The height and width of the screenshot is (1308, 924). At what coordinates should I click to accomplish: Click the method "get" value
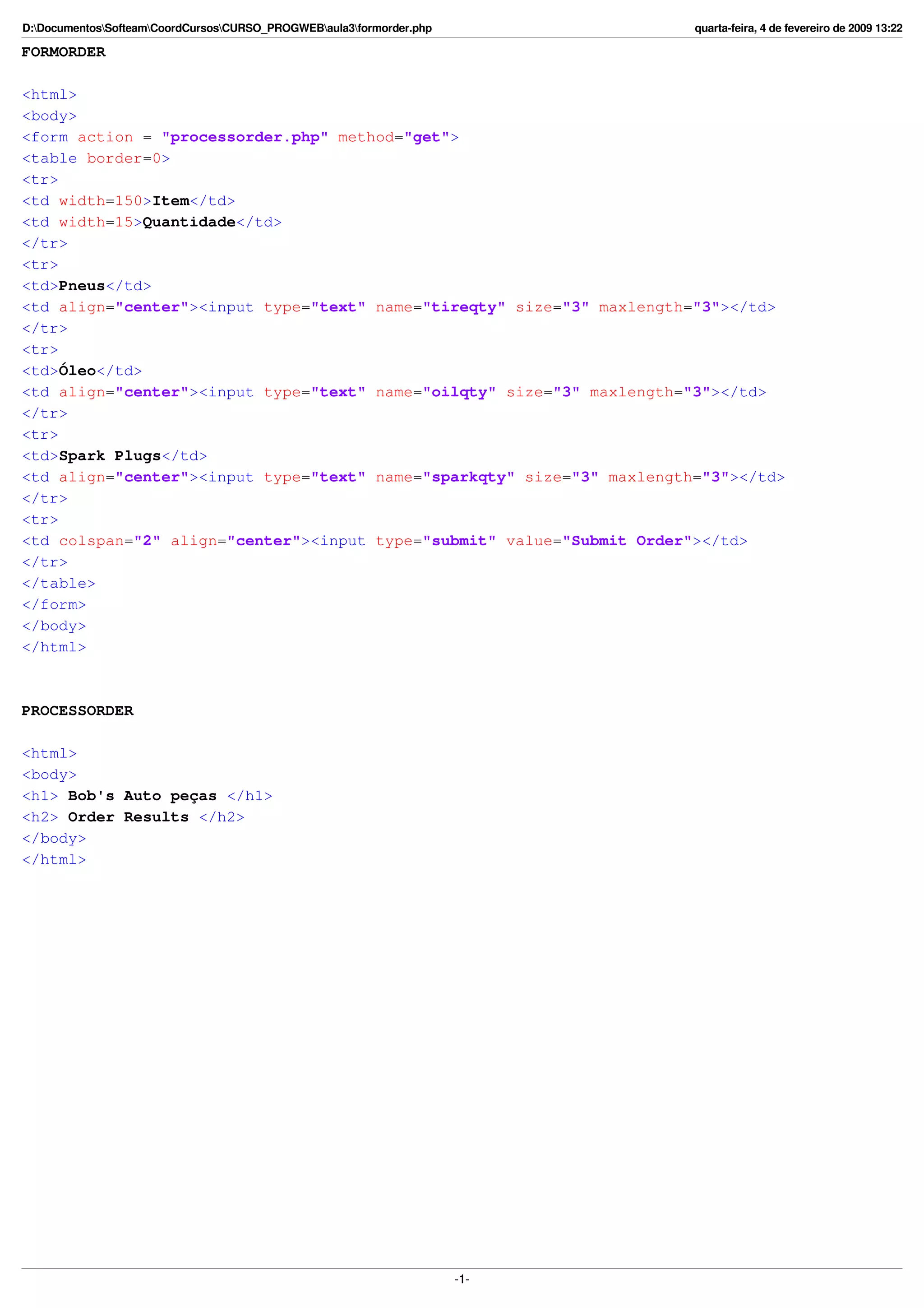pos(426,137)
